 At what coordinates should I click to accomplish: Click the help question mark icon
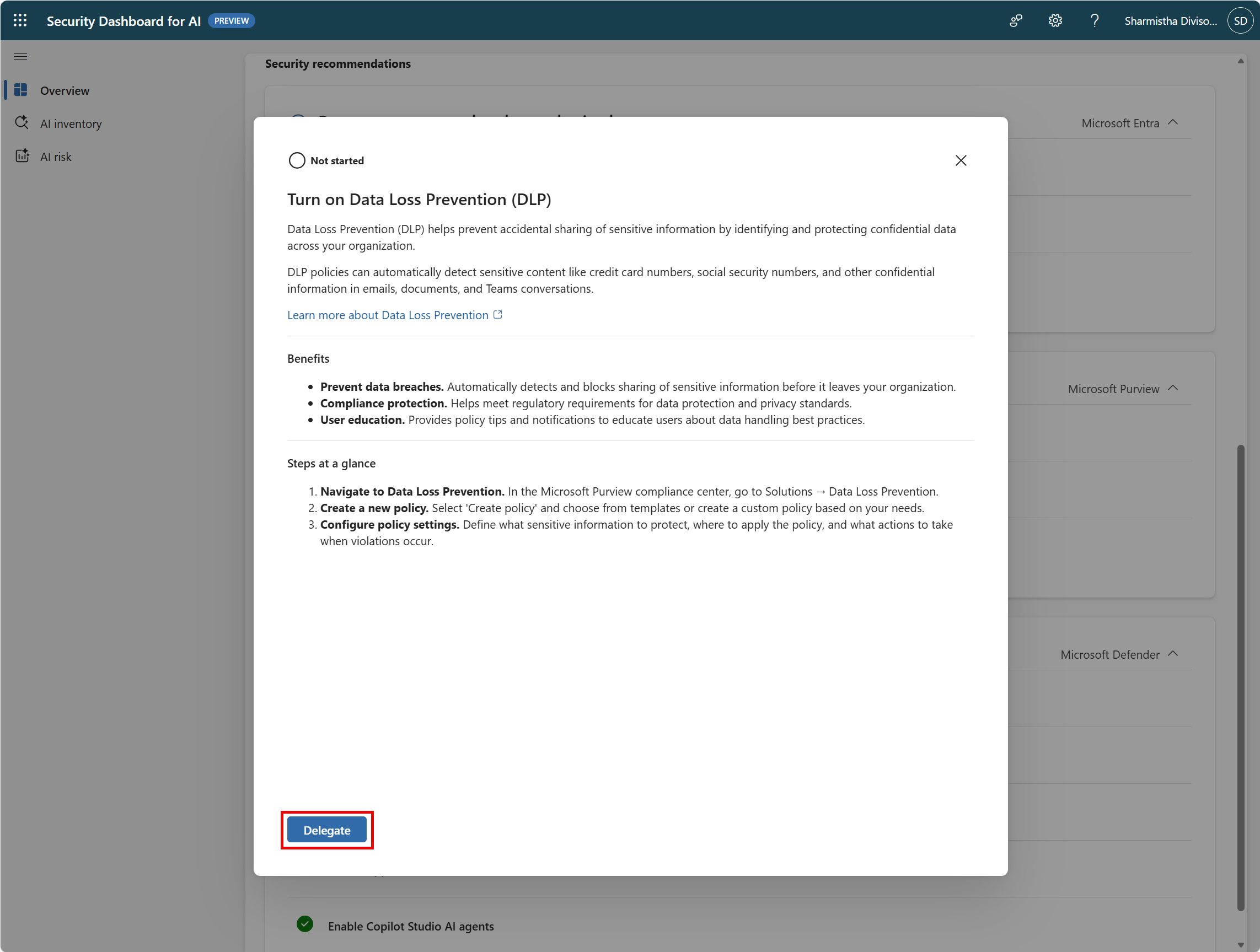coord(1094,20)
